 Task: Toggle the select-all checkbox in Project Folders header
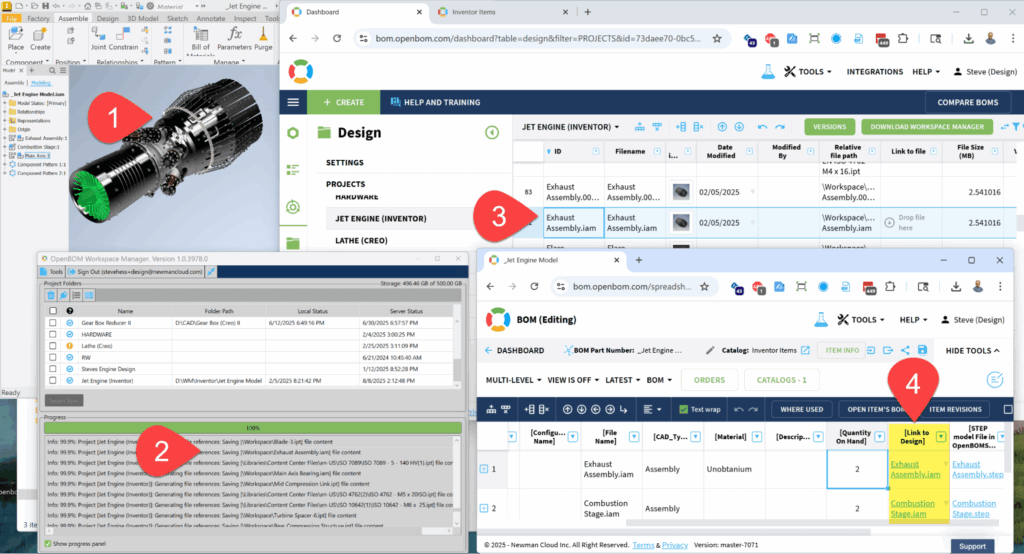[x=53, y=311]
